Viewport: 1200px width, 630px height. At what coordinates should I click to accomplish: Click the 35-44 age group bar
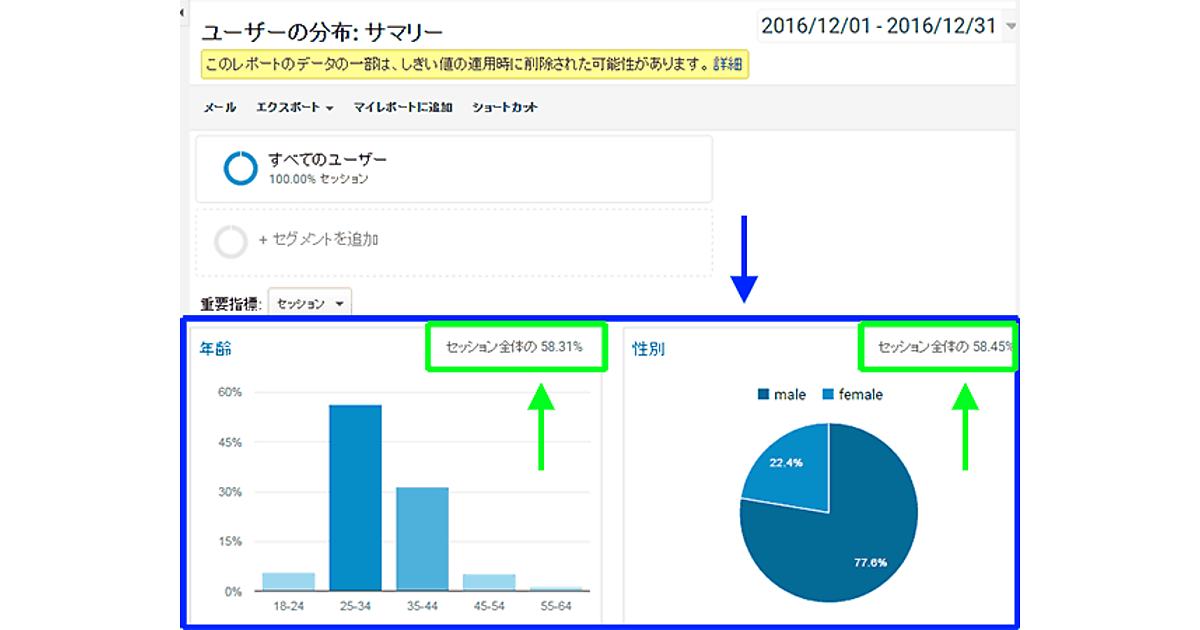pos(422,538)
